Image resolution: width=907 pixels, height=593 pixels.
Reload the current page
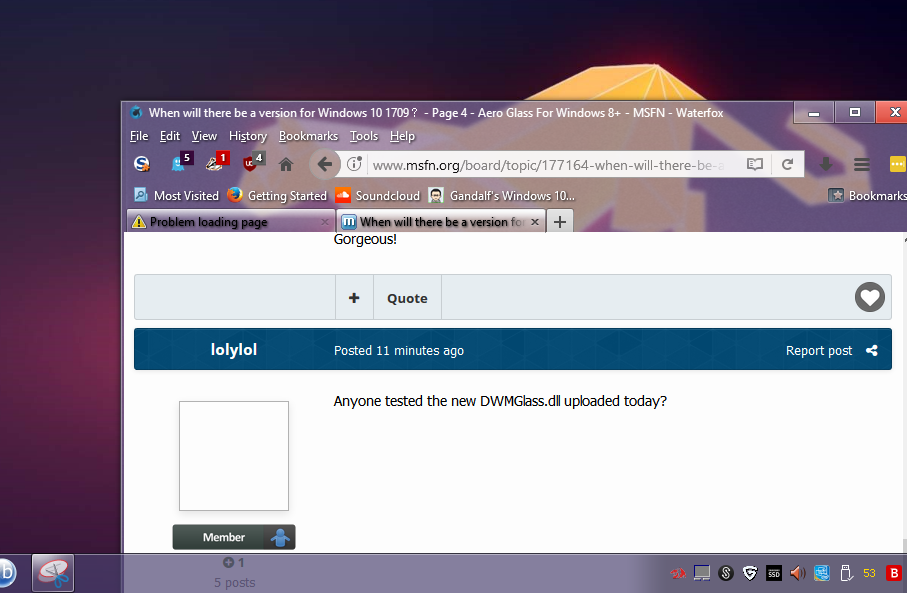point(787,164)
